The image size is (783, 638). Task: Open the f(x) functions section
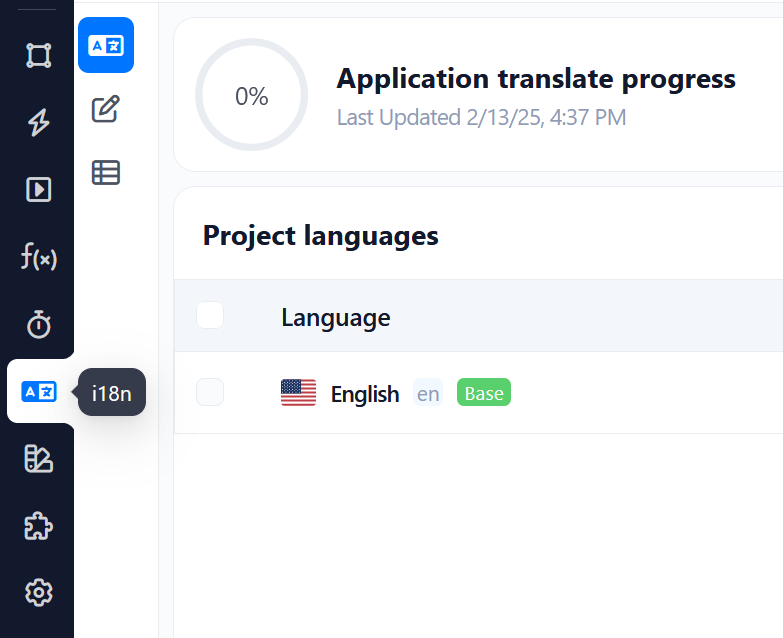click(x=38, y=257)
